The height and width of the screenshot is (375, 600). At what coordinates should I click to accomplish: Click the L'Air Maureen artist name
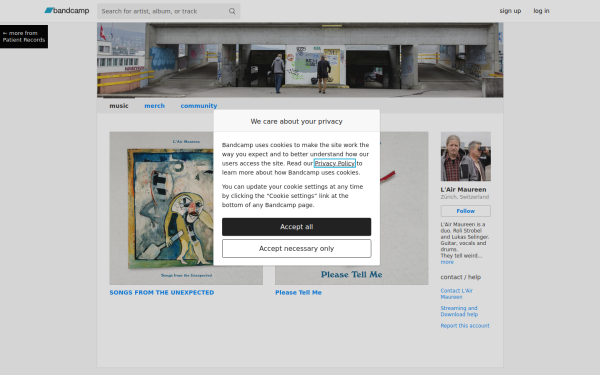coord(463,189)
